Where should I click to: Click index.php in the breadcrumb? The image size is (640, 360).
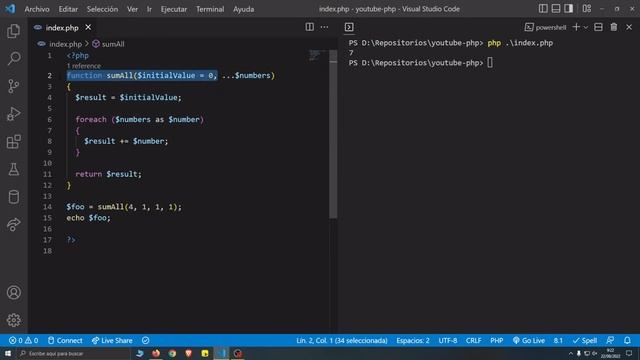coord(65,44)
